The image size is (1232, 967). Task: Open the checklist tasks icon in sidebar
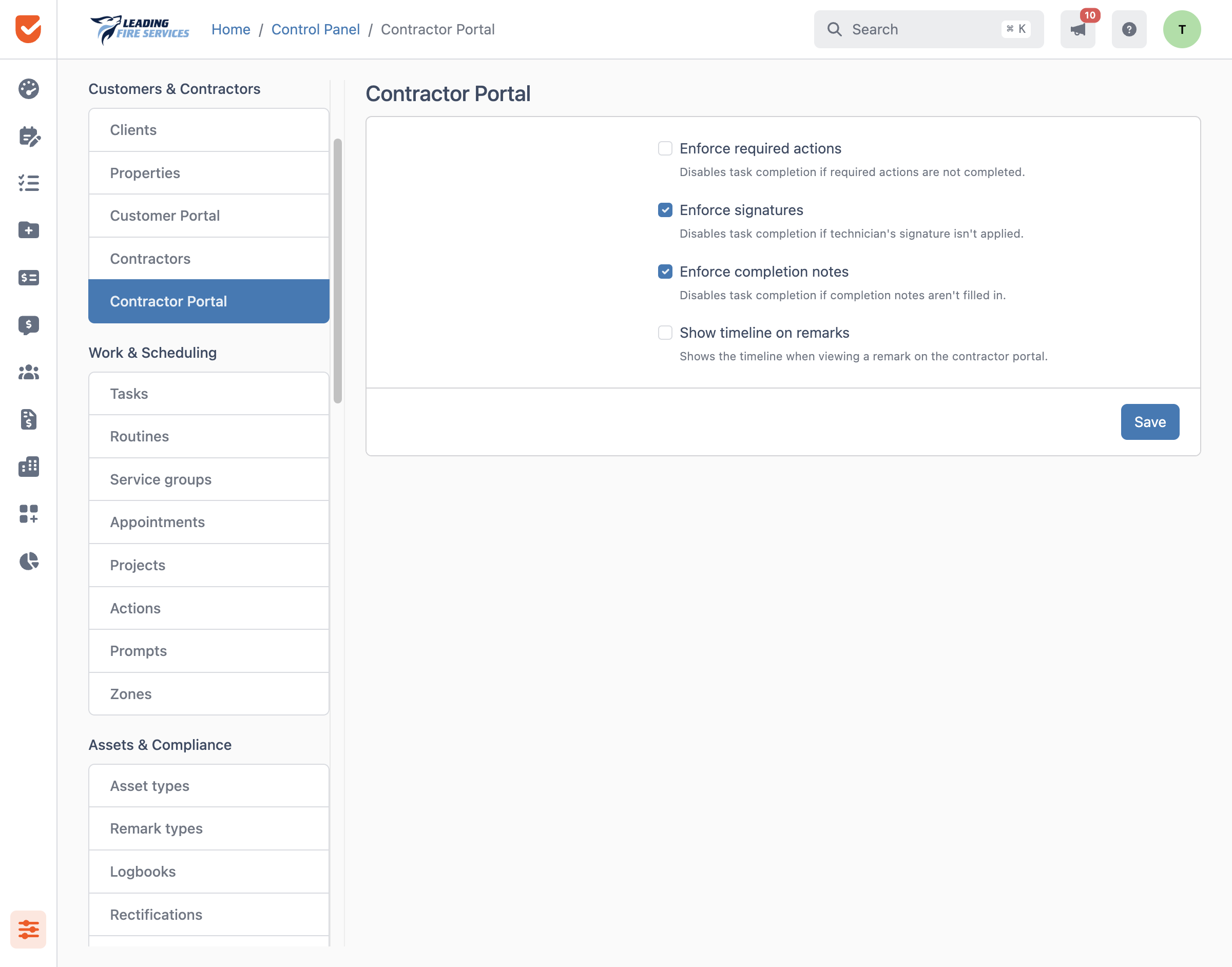28,183
